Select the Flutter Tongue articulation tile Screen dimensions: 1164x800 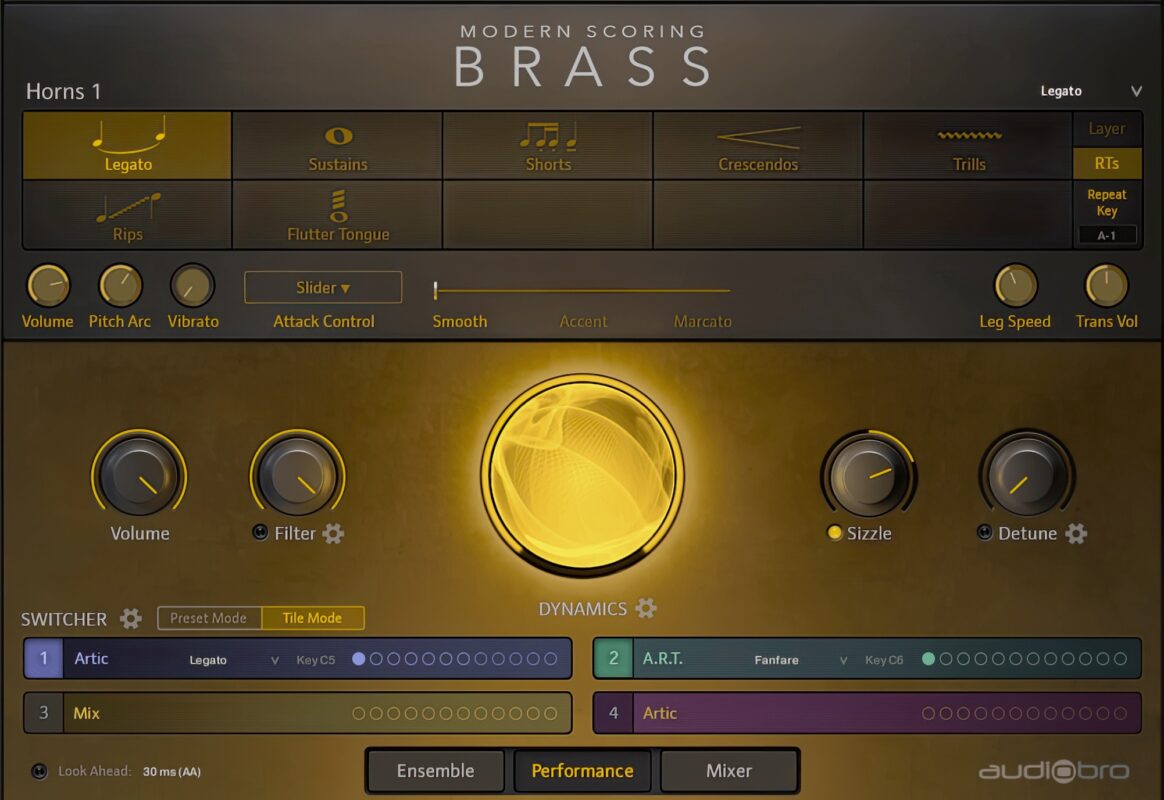coord(337,215)
